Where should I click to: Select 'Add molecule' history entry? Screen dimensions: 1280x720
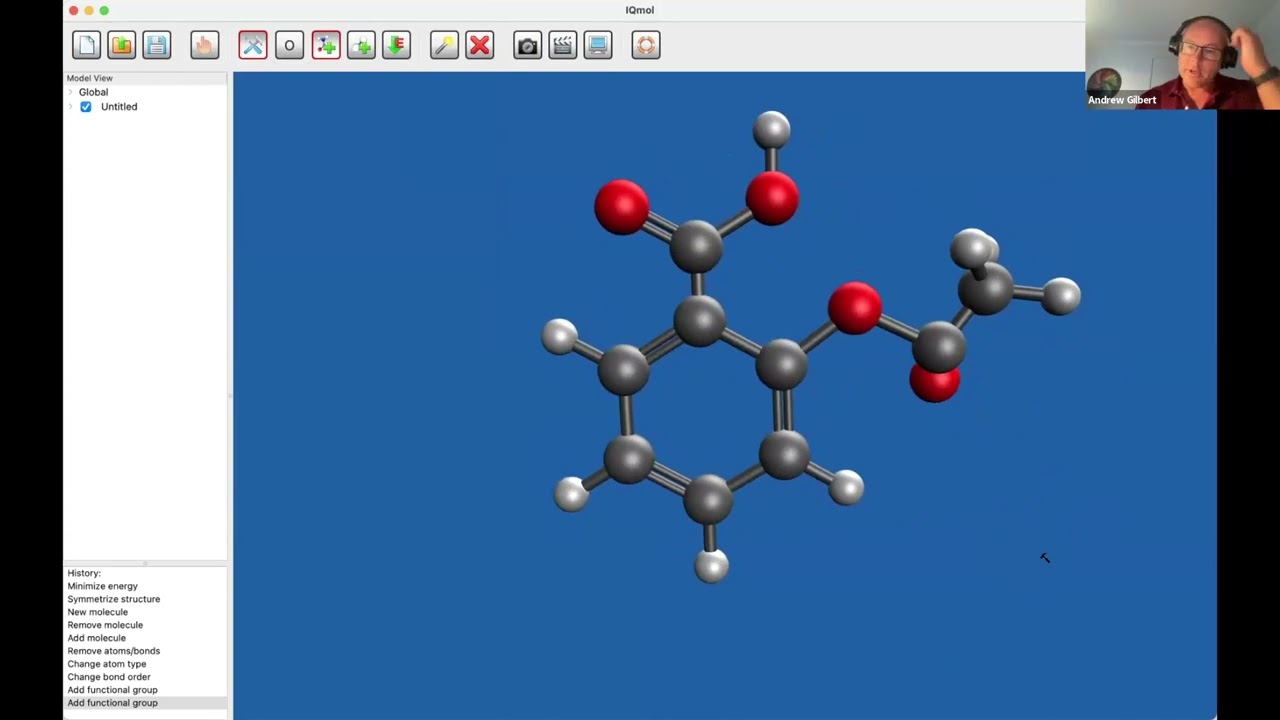[97, 638]
